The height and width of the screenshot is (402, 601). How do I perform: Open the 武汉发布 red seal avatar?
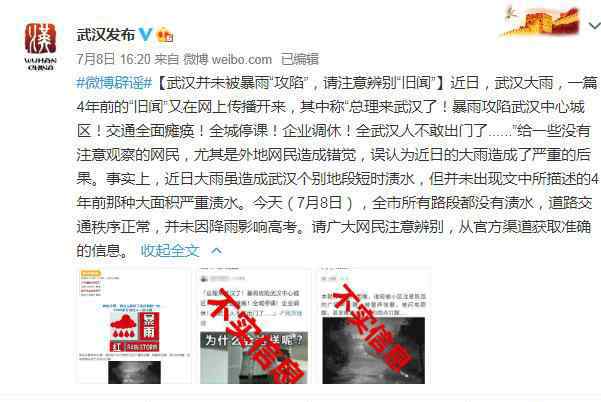(40, 38)
